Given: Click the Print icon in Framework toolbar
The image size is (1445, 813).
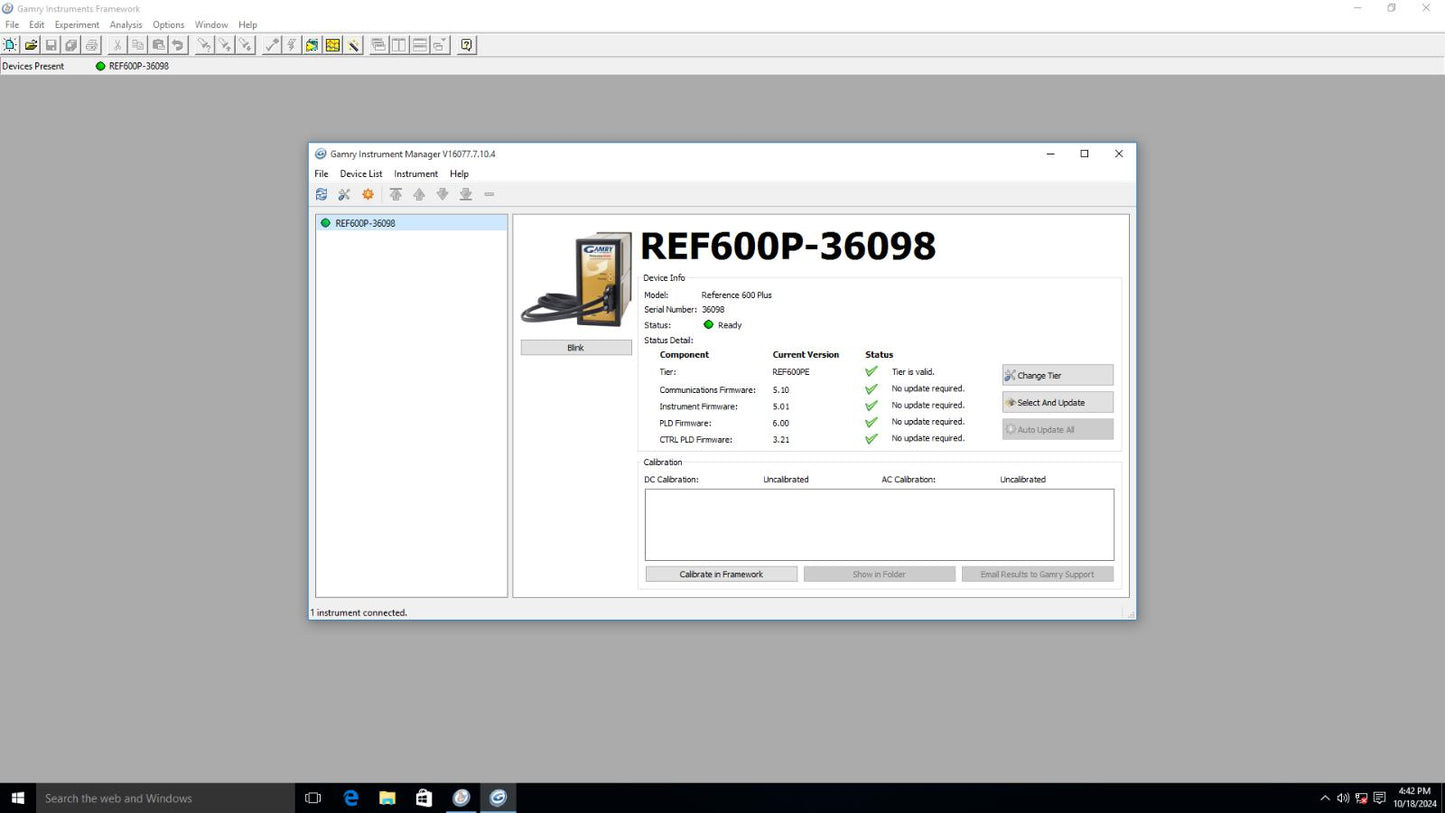Looking at the screenshot, I should (x=92, y=45).
